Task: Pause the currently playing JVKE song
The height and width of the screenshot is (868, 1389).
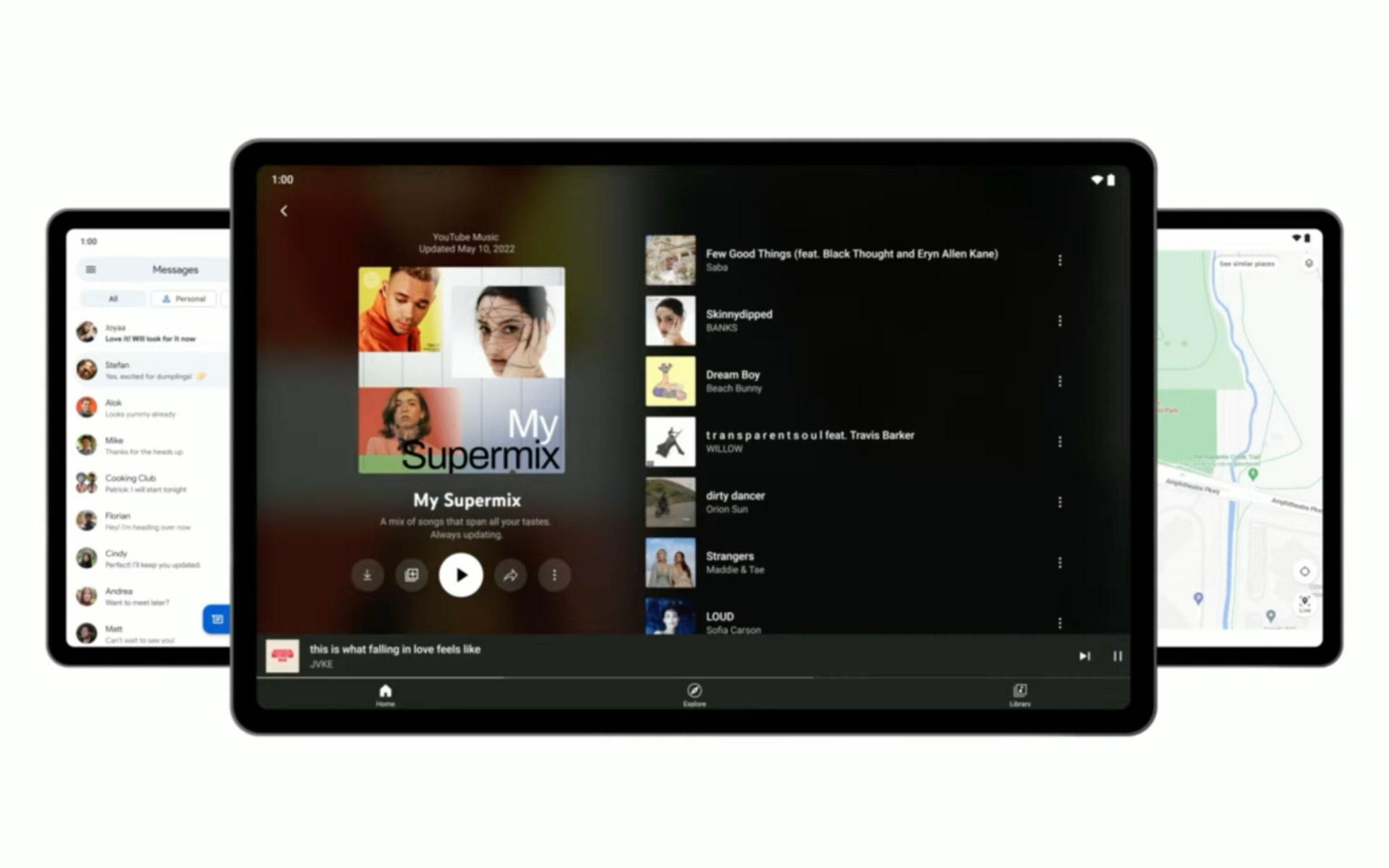Action: click(x=1118, y=656)
